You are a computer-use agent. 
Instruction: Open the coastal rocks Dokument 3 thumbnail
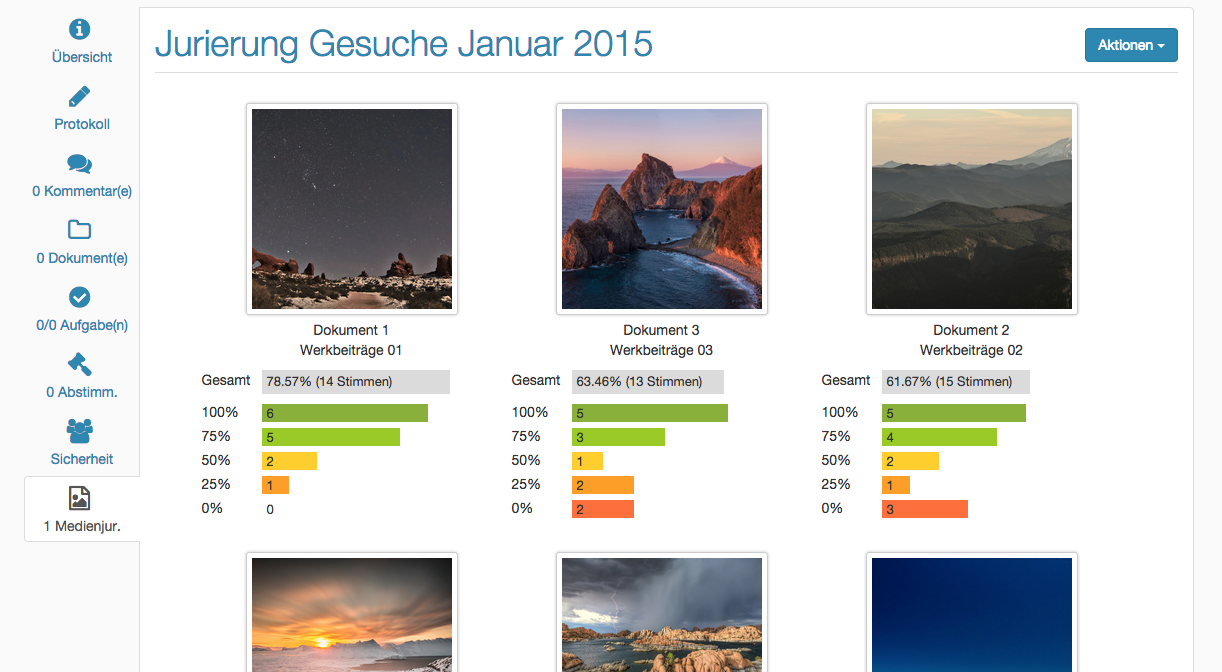(662, 209)
